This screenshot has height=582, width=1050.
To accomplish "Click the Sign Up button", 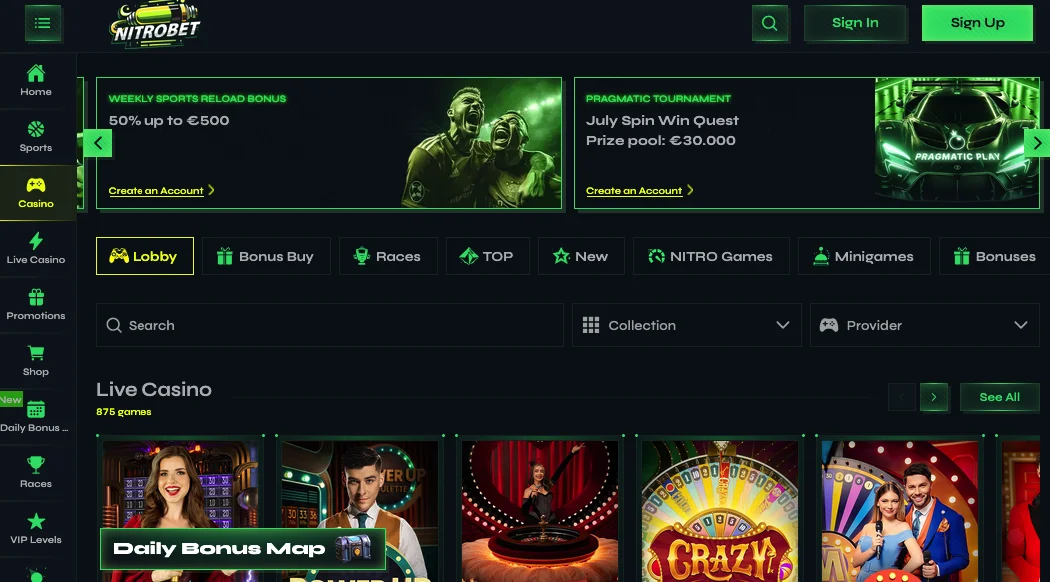I will pyautogui.click(x=978, y=23).
